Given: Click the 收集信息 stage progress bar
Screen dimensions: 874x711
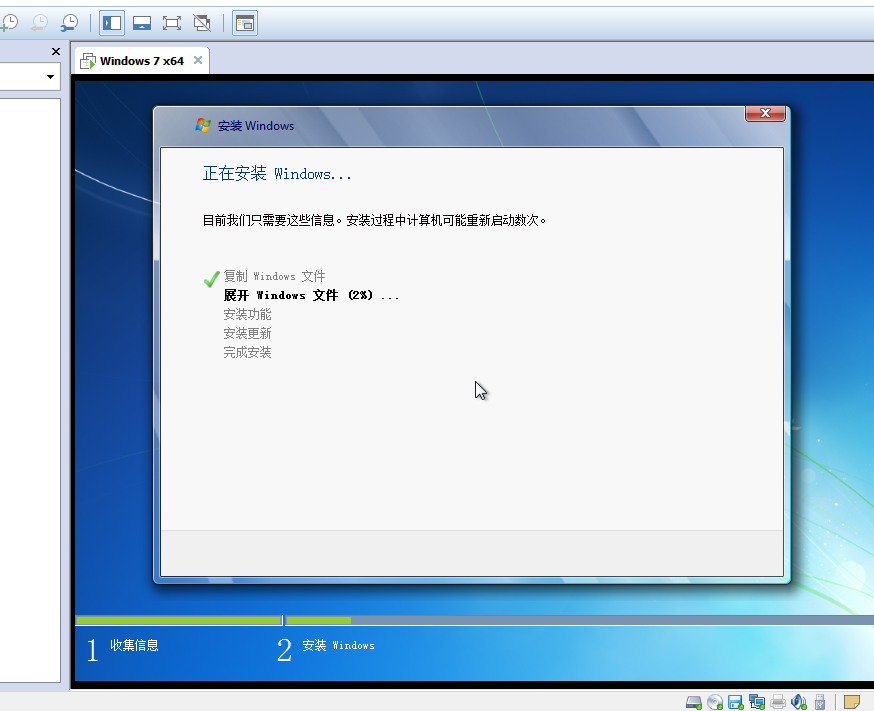Looking at the screenshot, I should pyautogui.click(x=178, y=620).
